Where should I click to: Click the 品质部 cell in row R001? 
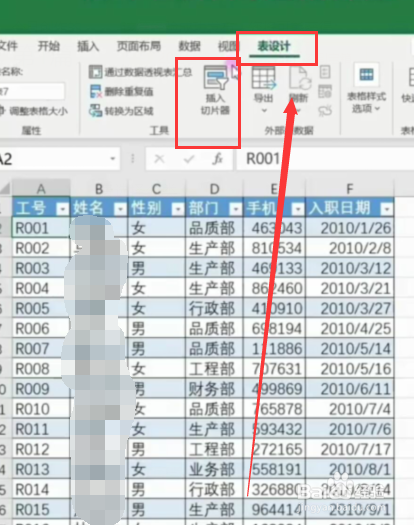(x=214, y=228)
